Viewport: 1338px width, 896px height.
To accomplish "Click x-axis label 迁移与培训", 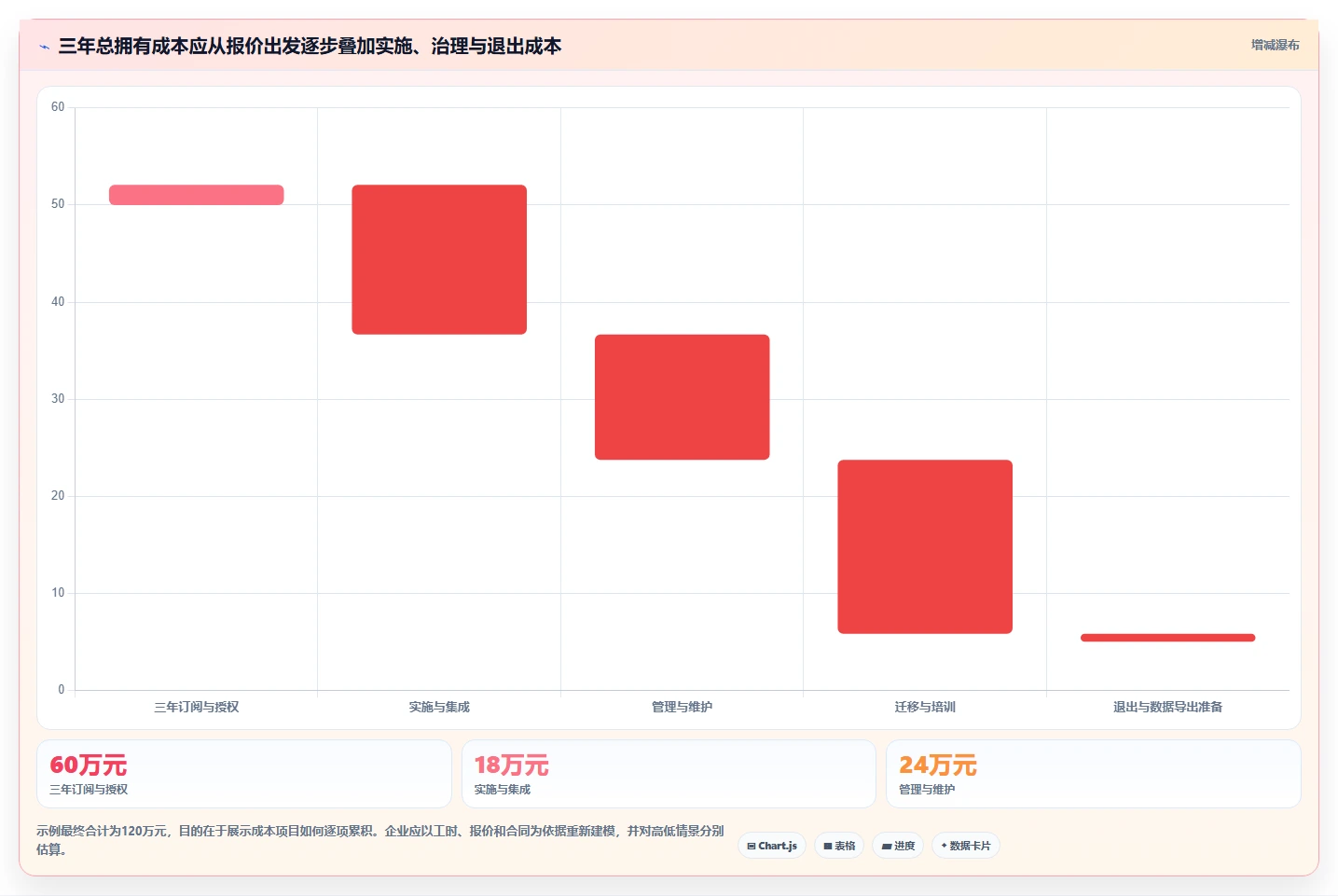I will (x=925, y=707).
